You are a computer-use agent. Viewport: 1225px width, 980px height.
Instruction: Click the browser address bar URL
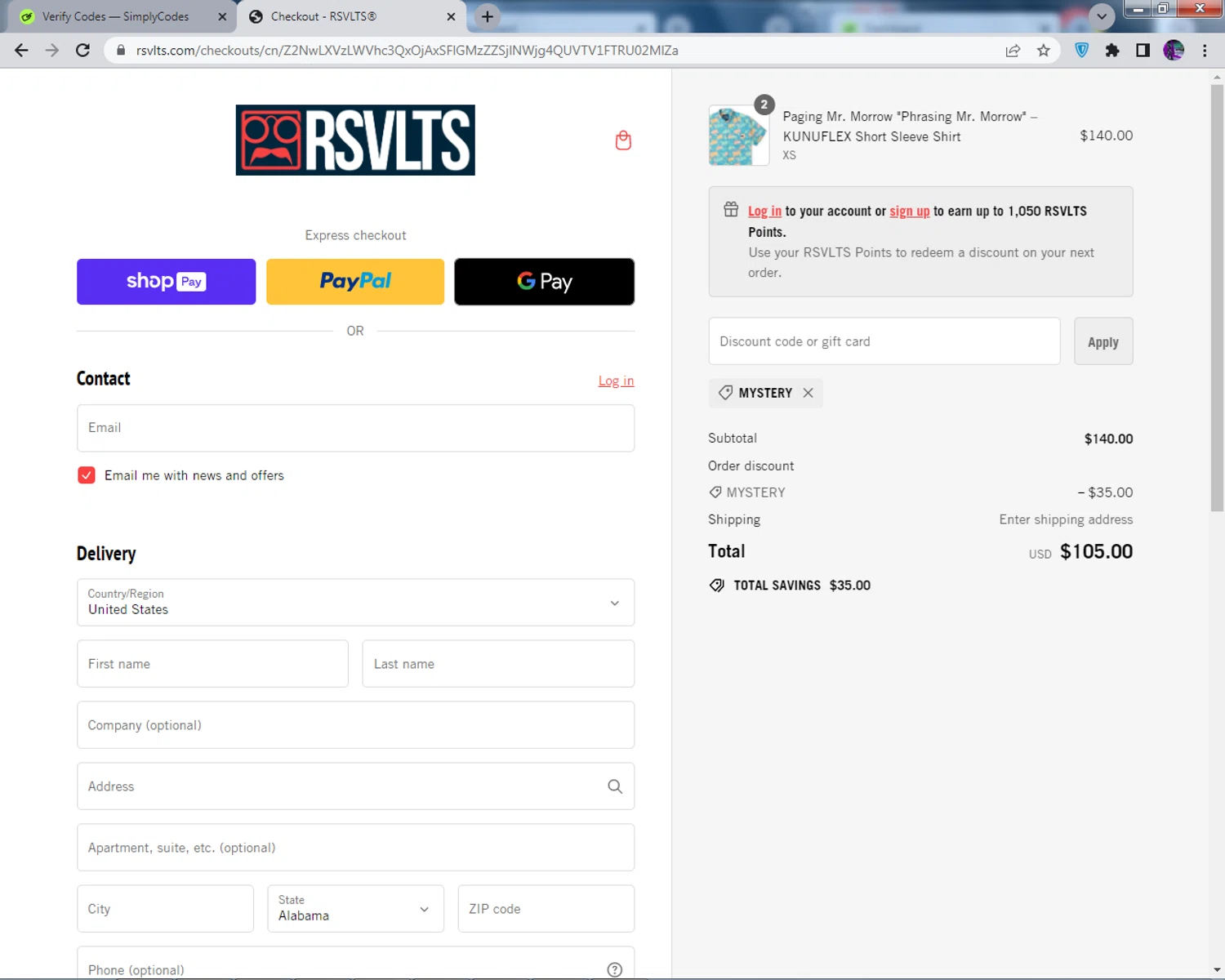coord(407,51)
